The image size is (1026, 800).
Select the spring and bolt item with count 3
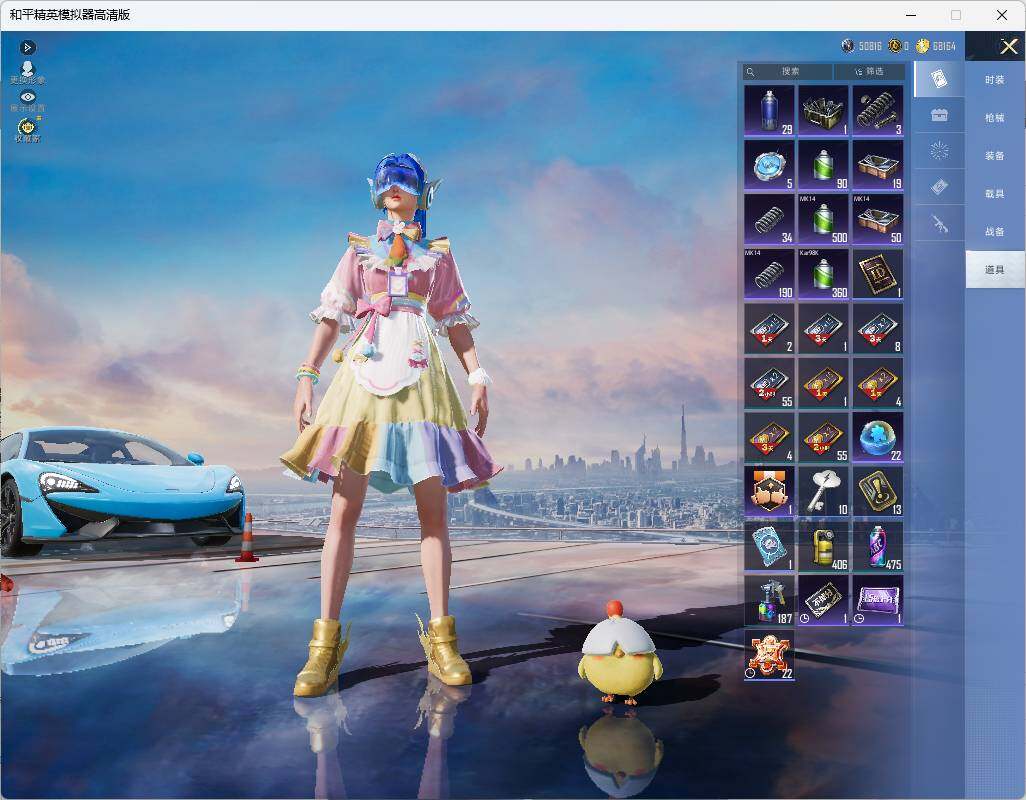click(877, 111)
